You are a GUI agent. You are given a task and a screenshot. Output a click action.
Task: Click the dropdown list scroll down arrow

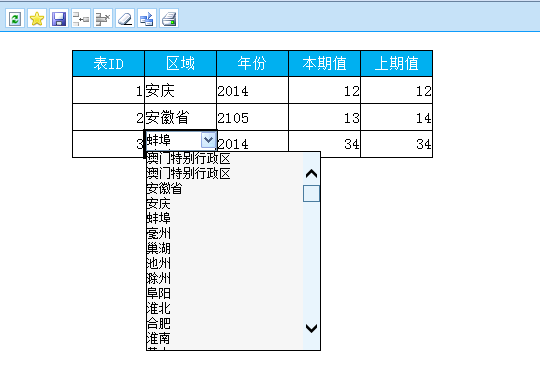point(311,328)
